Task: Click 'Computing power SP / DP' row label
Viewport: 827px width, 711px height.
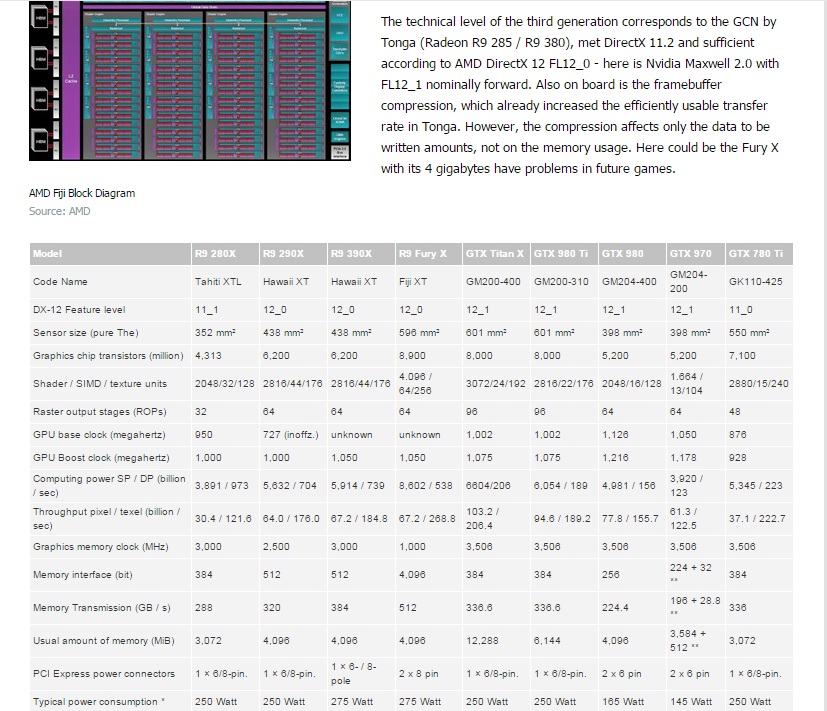Action: point(109,486)
